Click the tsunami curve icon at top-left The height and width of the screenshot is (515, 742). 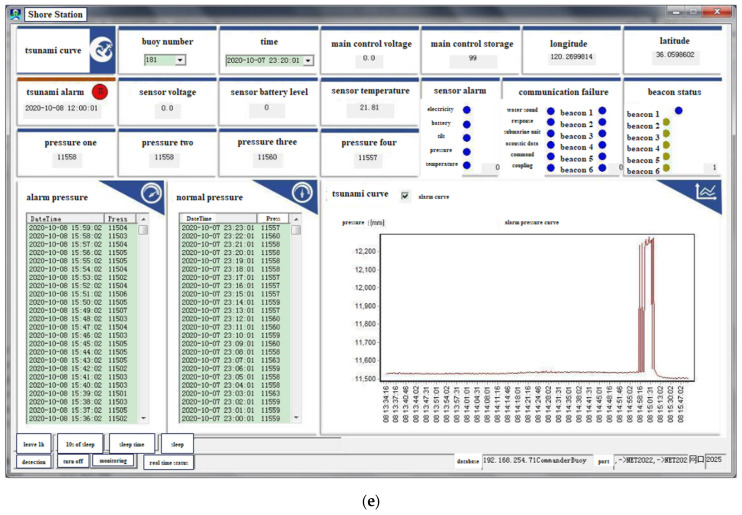point(99,47)
